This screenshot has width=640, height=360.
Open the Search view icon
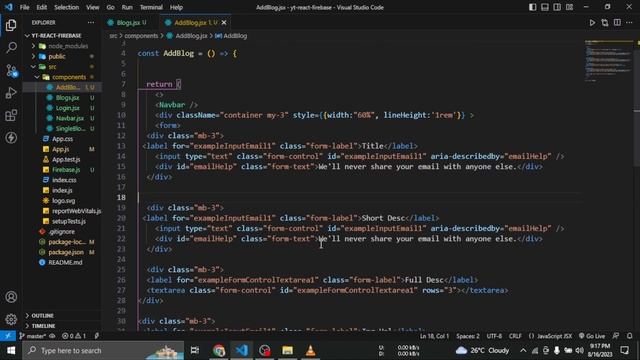tap(11, 48)
